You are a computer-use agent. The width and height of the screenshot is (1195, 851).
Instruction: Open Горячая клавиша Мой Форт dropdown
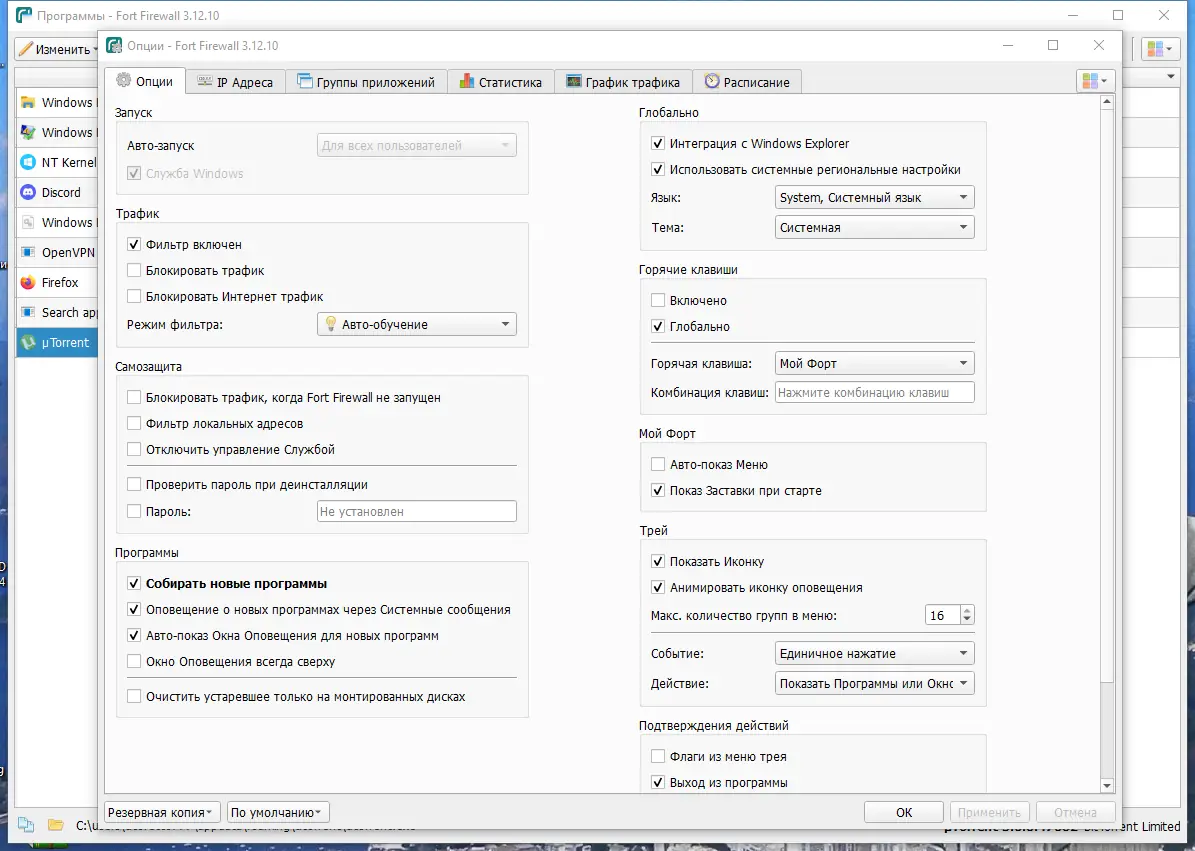coord(874,363)
